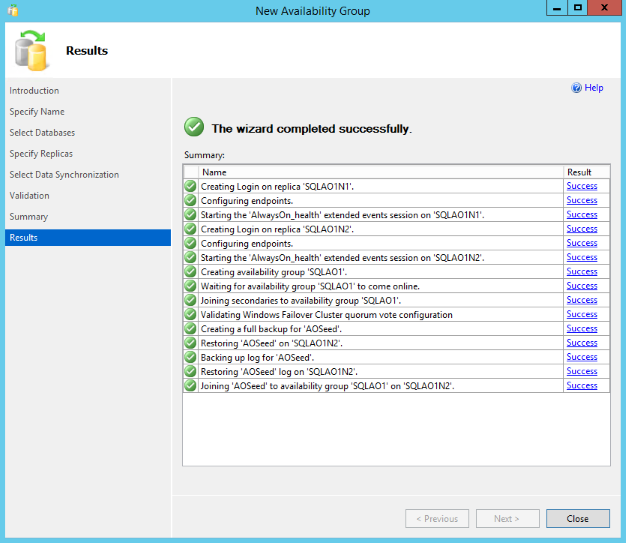The width and height of the screenshot is (626, 543).
Task: Go to the Specify Replicas page
Action: tap(41, 154)
